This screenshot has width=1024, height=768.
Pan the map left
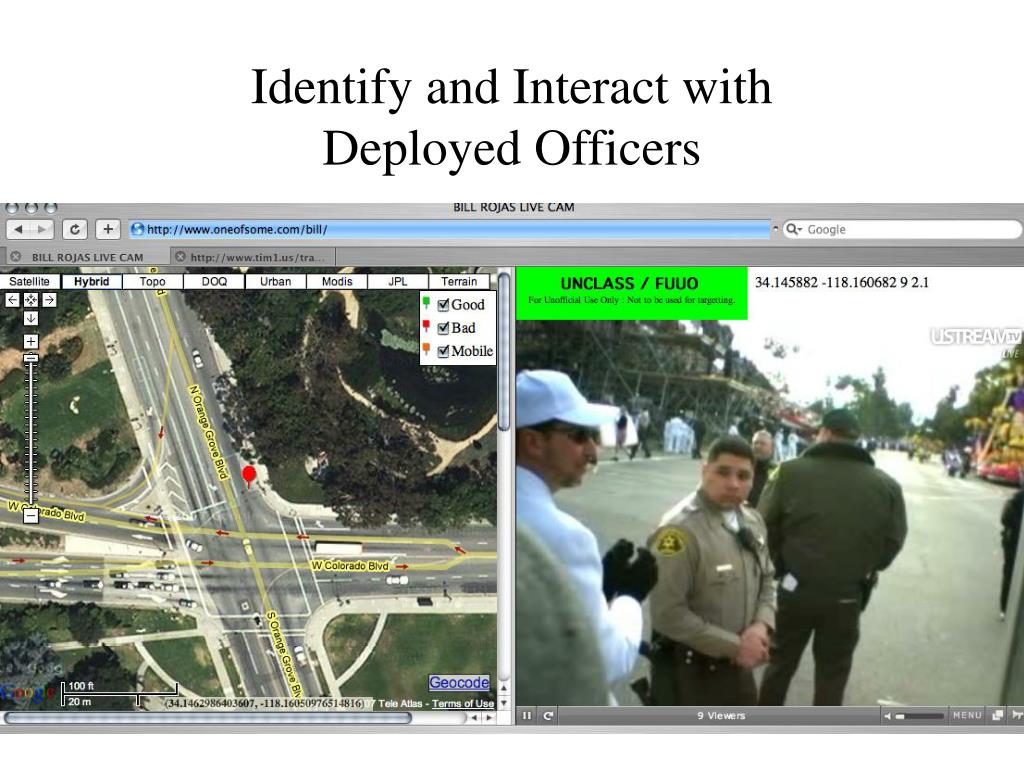12,300
